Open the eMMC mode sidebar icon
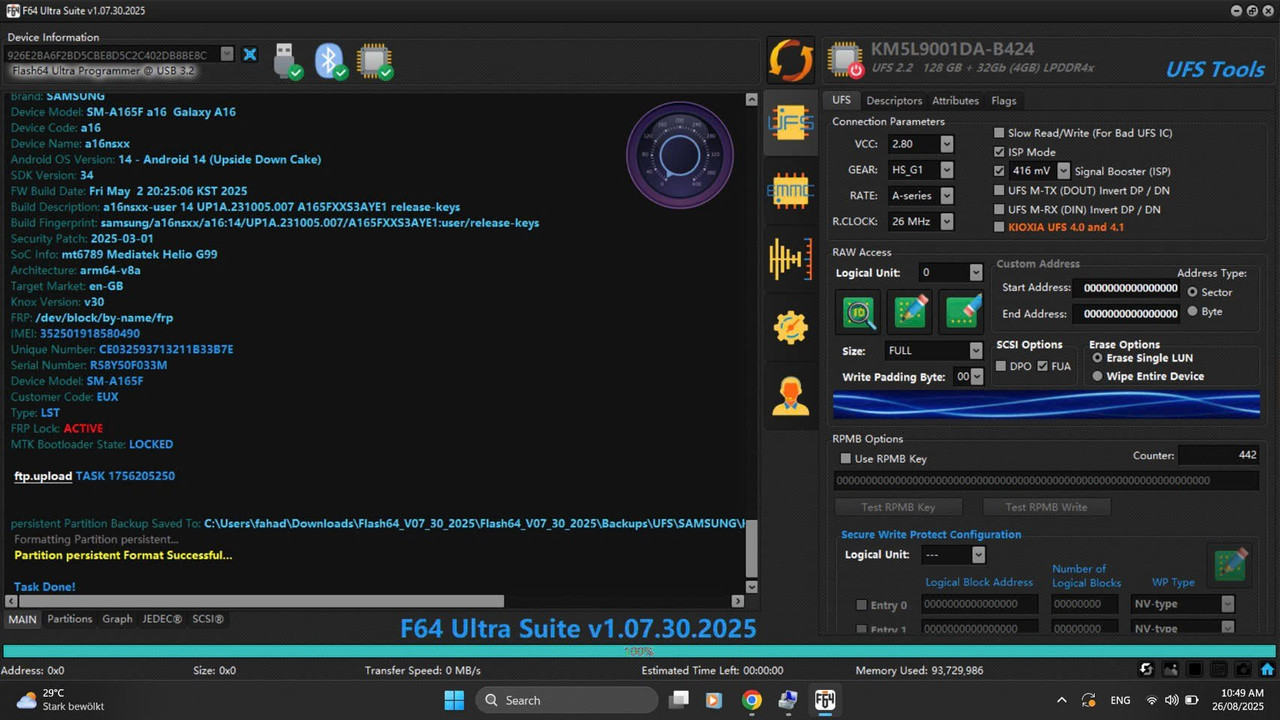 [790, 190]
